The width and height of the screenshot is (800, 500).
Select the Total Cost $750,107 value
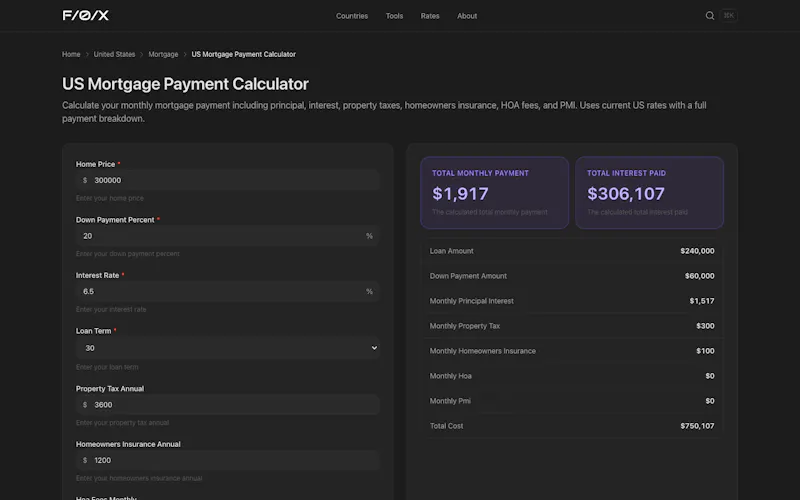[x=697, y=426]
